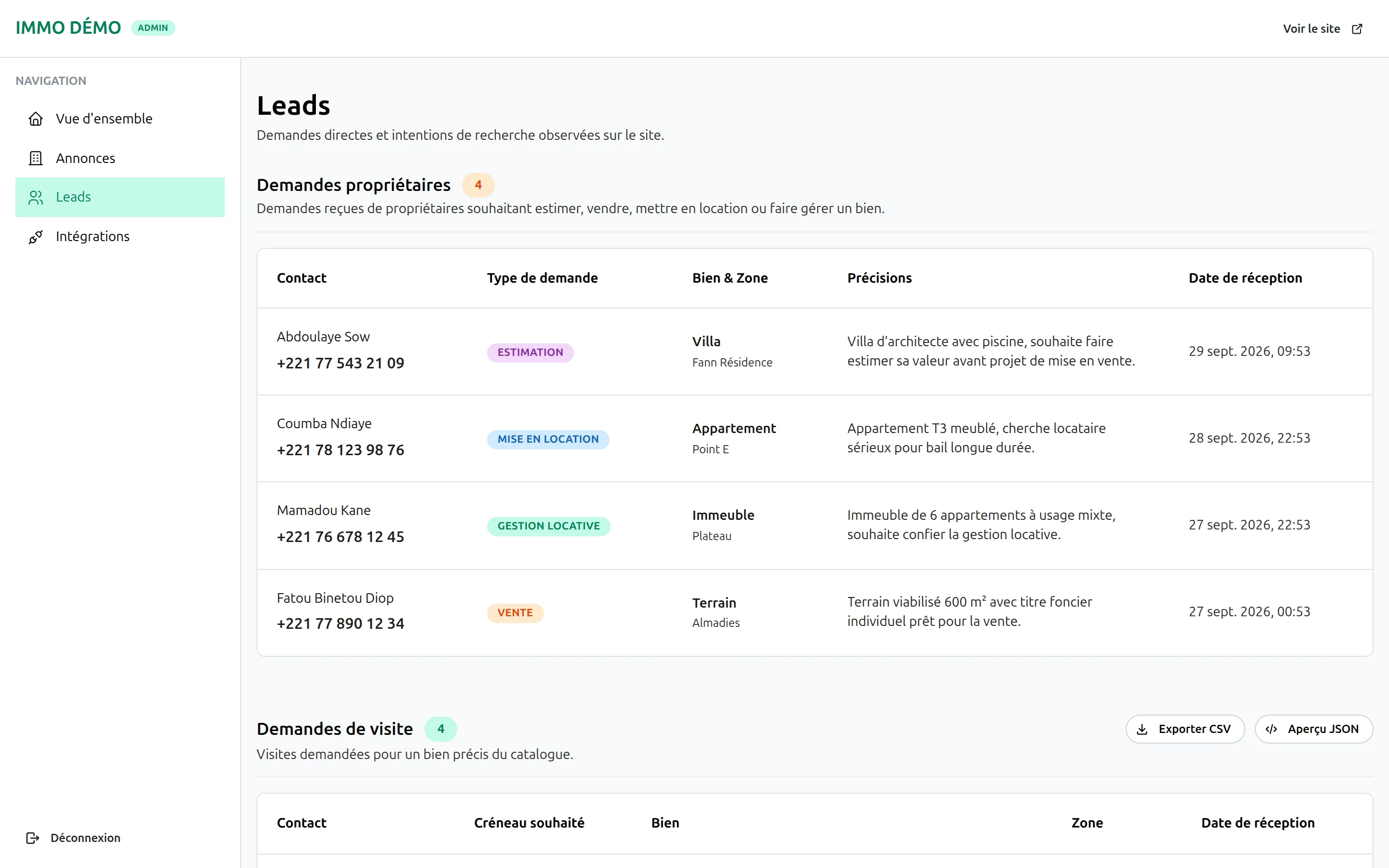
Task: Click the plug icon beside Intégrations
Action: click(x=36, y=236)
